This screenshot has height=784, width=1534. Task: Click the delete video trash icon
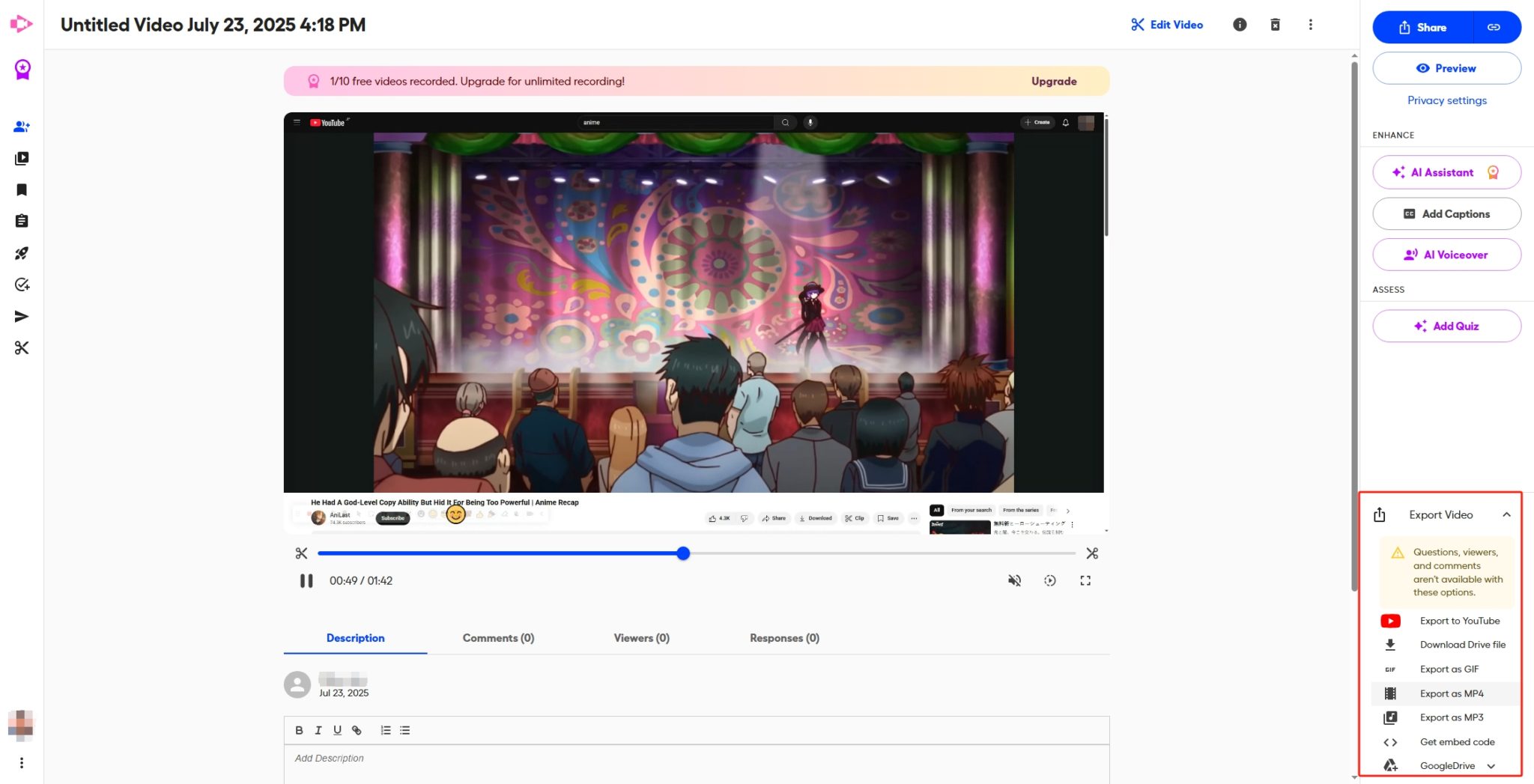[x=1276, y=25]
